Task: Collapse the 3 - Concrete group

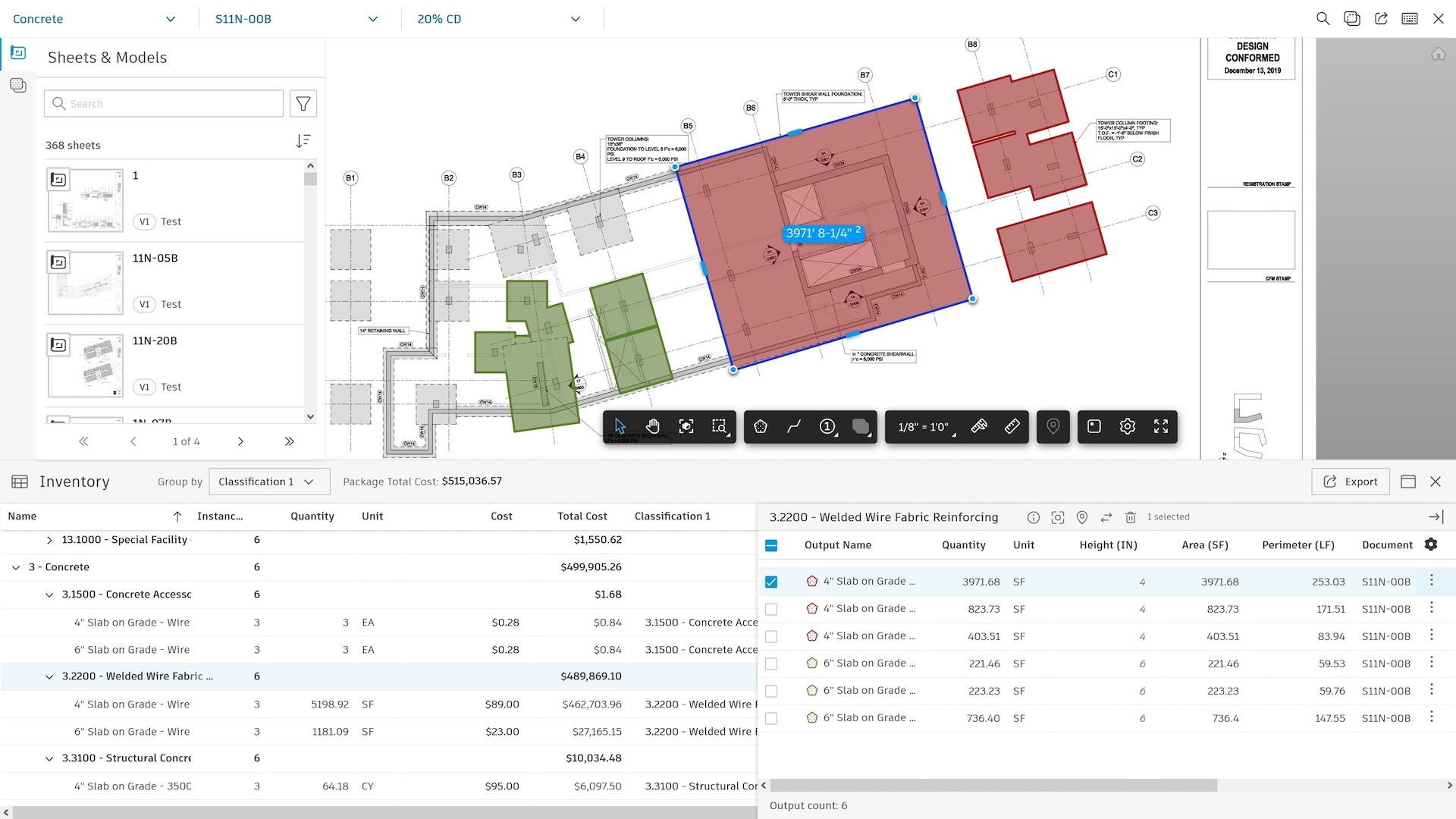Action: [16, 567]
